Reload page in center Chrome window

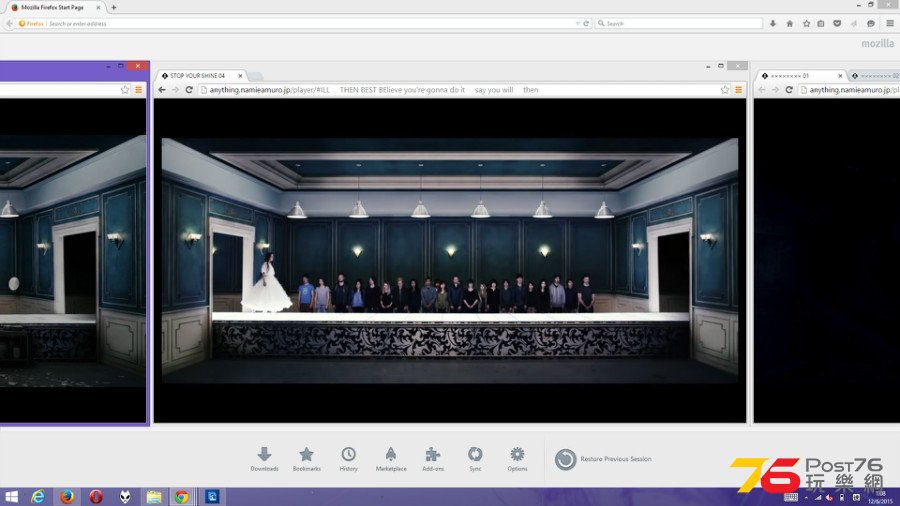point(189,89)
